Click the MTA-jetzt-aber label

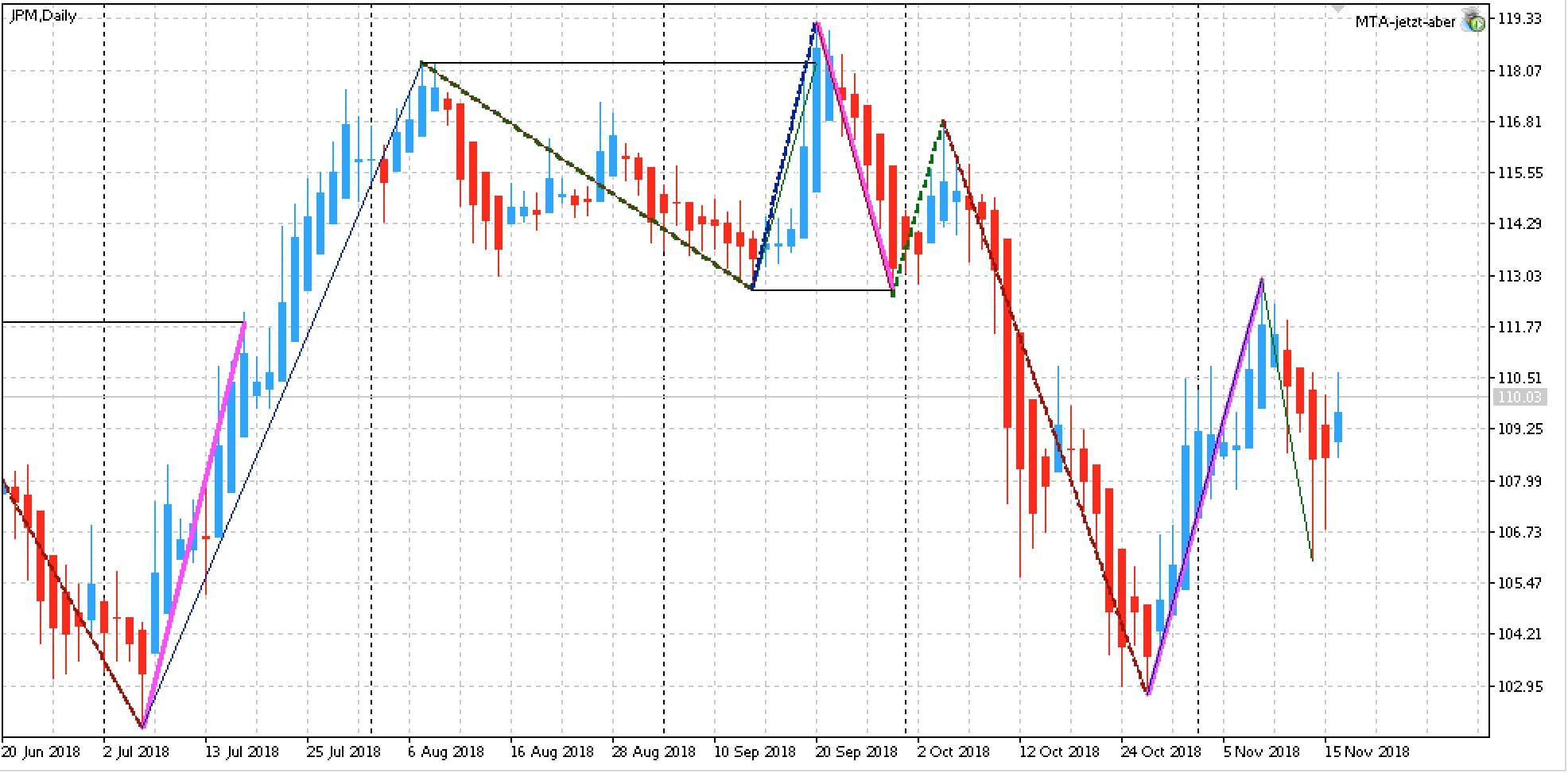tap(1404, 22)
